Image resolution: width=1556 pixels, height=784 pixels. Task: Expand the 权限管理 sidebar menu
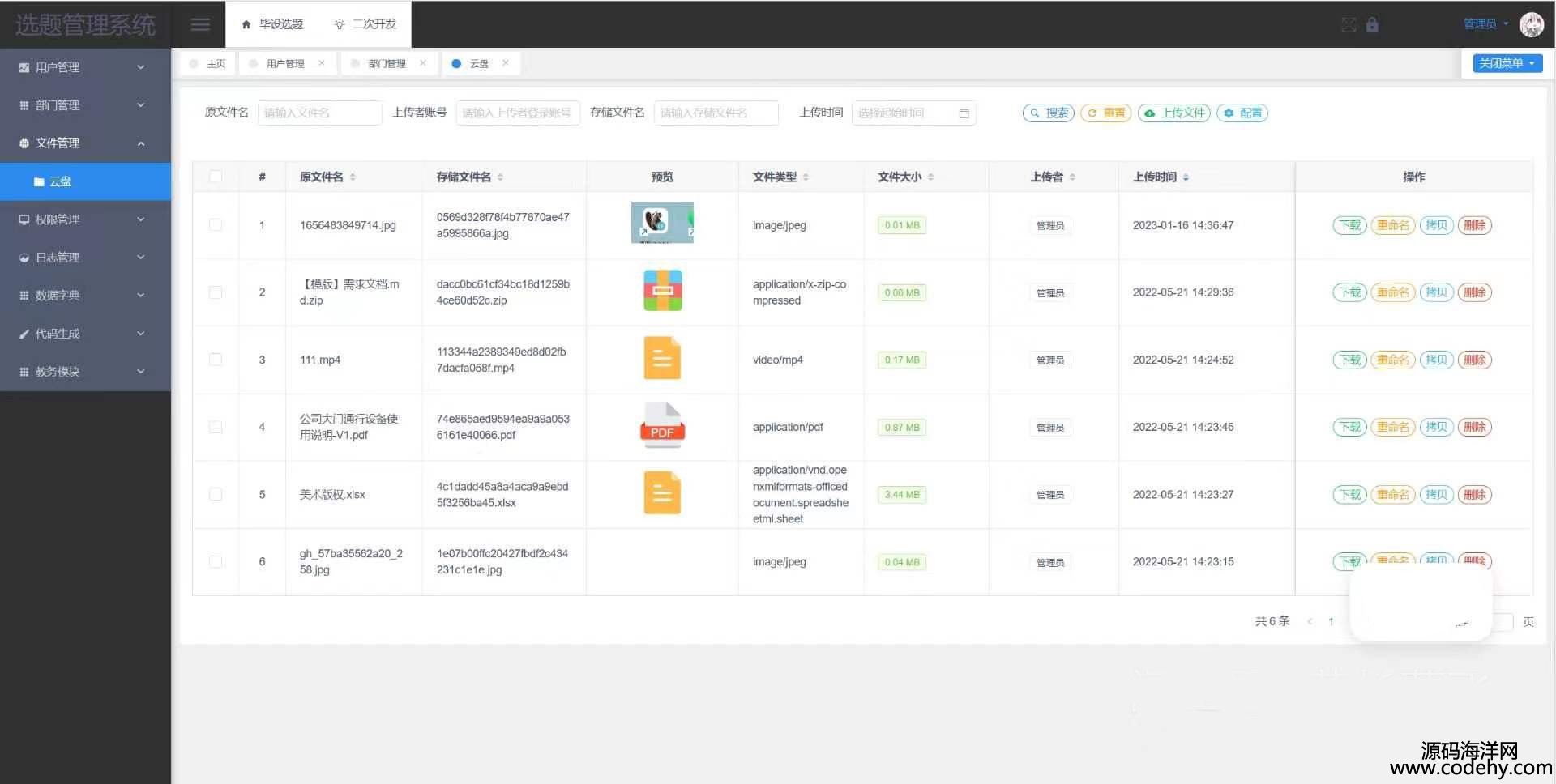[x=85, y=219]
